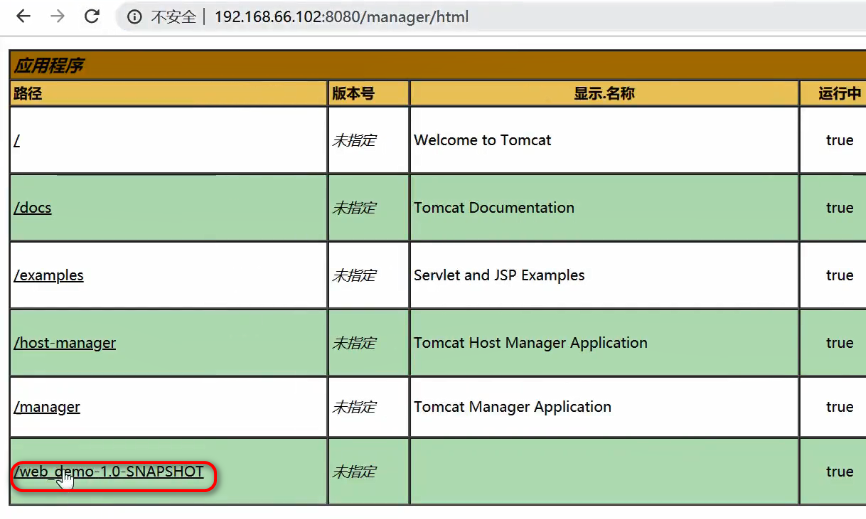Focus the address bar URL text
This screenshot has height=519, width=866.
tap(341, 17)
